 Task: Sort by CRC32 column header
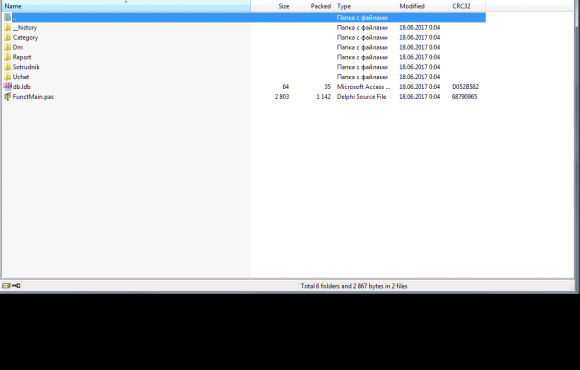(467, 6)
